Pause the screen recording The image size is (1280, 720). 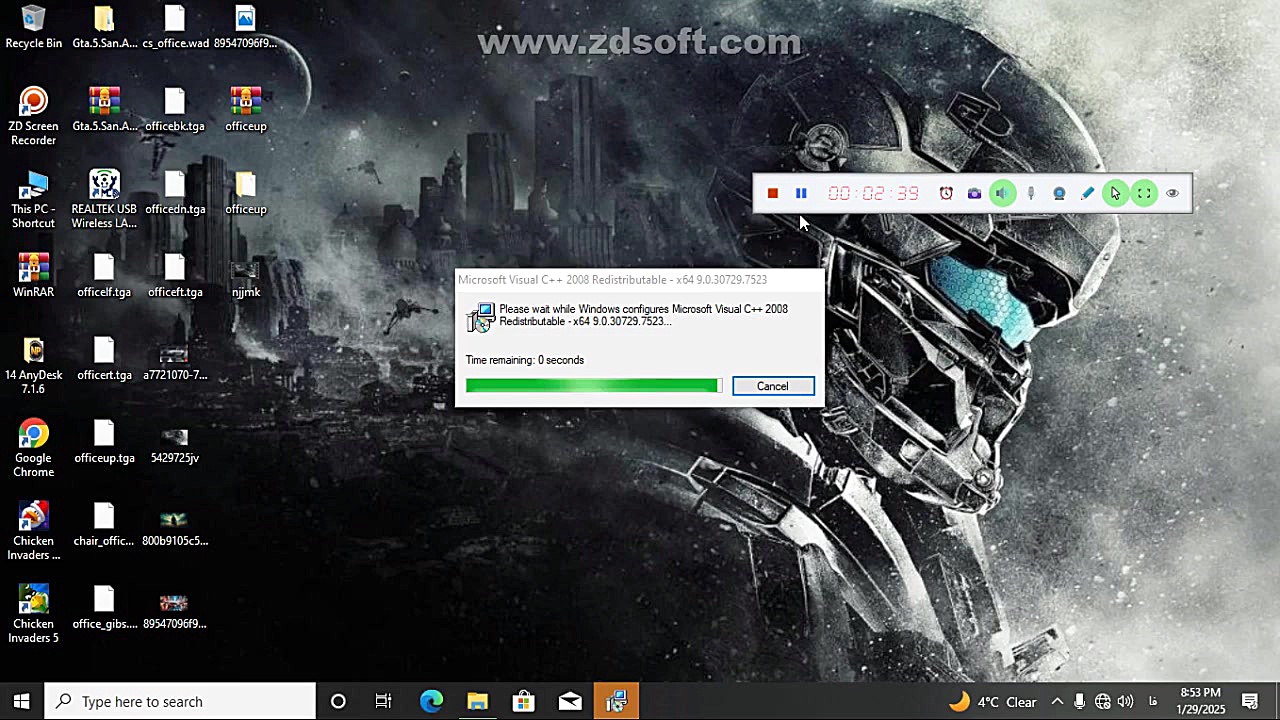[x=801, y=193]
